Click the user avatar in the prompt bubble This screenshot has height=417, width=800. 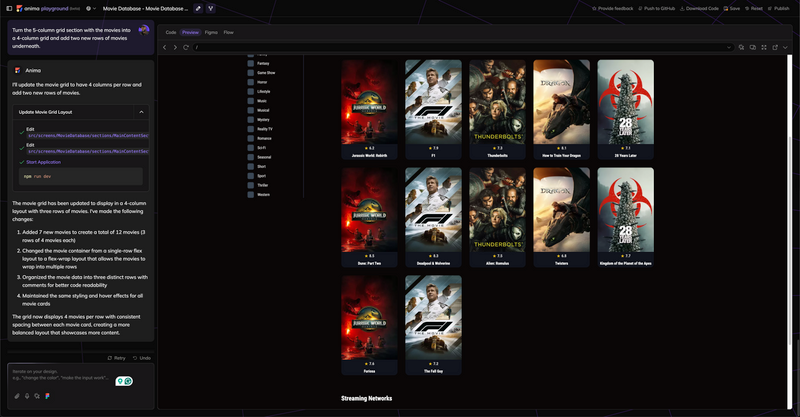click(144, 30)
